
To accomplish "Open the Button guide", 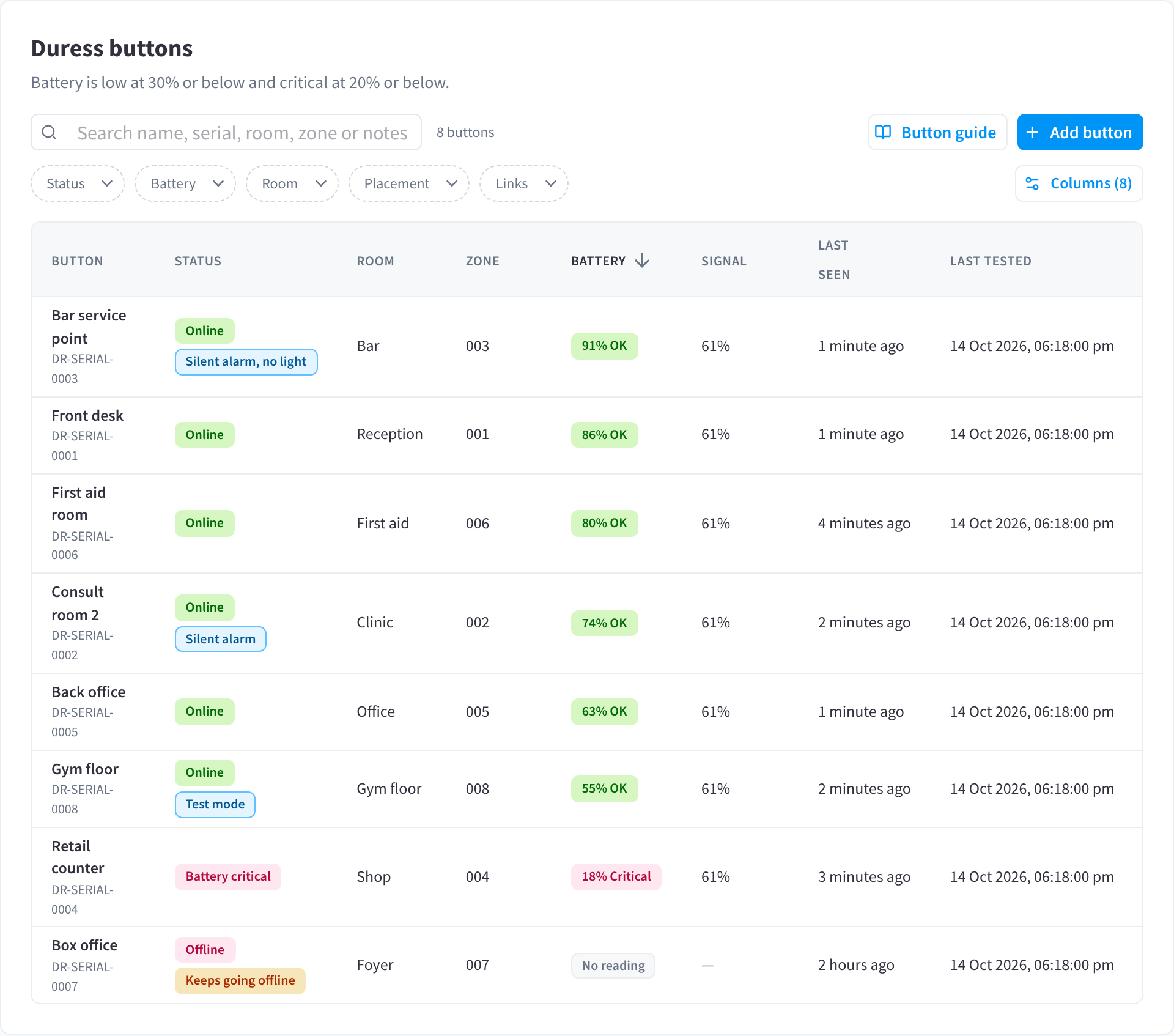I will click(x=937, y=132).
